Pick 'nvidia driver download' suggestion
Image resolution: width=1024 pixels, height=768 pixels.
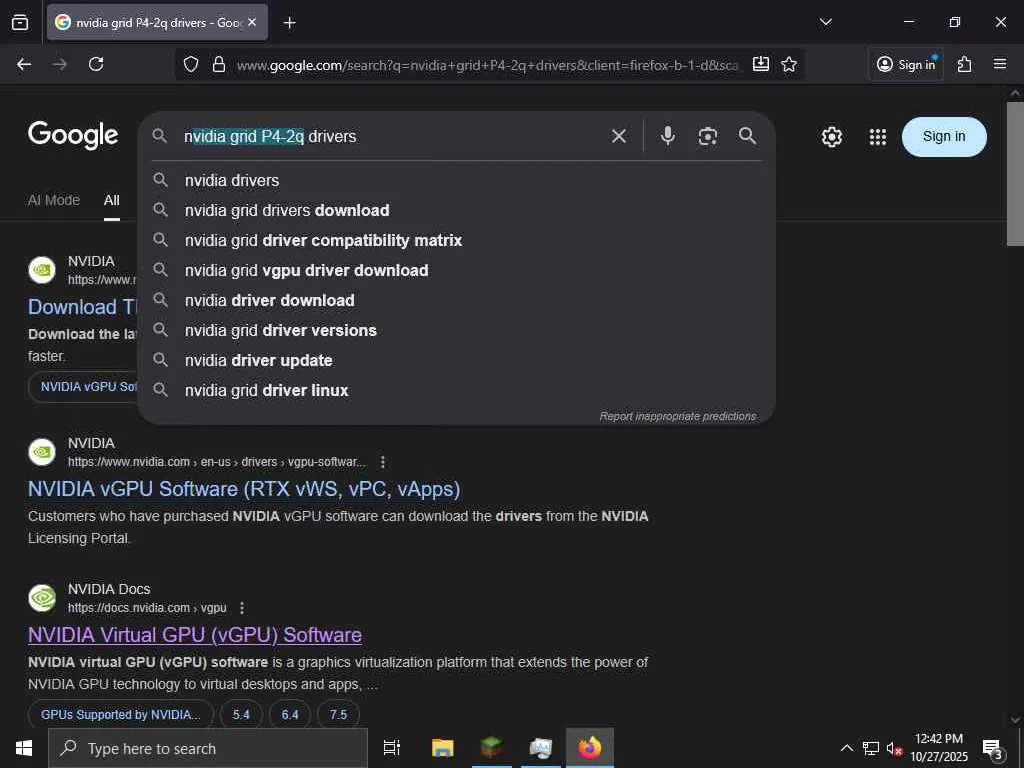(456, 300)
